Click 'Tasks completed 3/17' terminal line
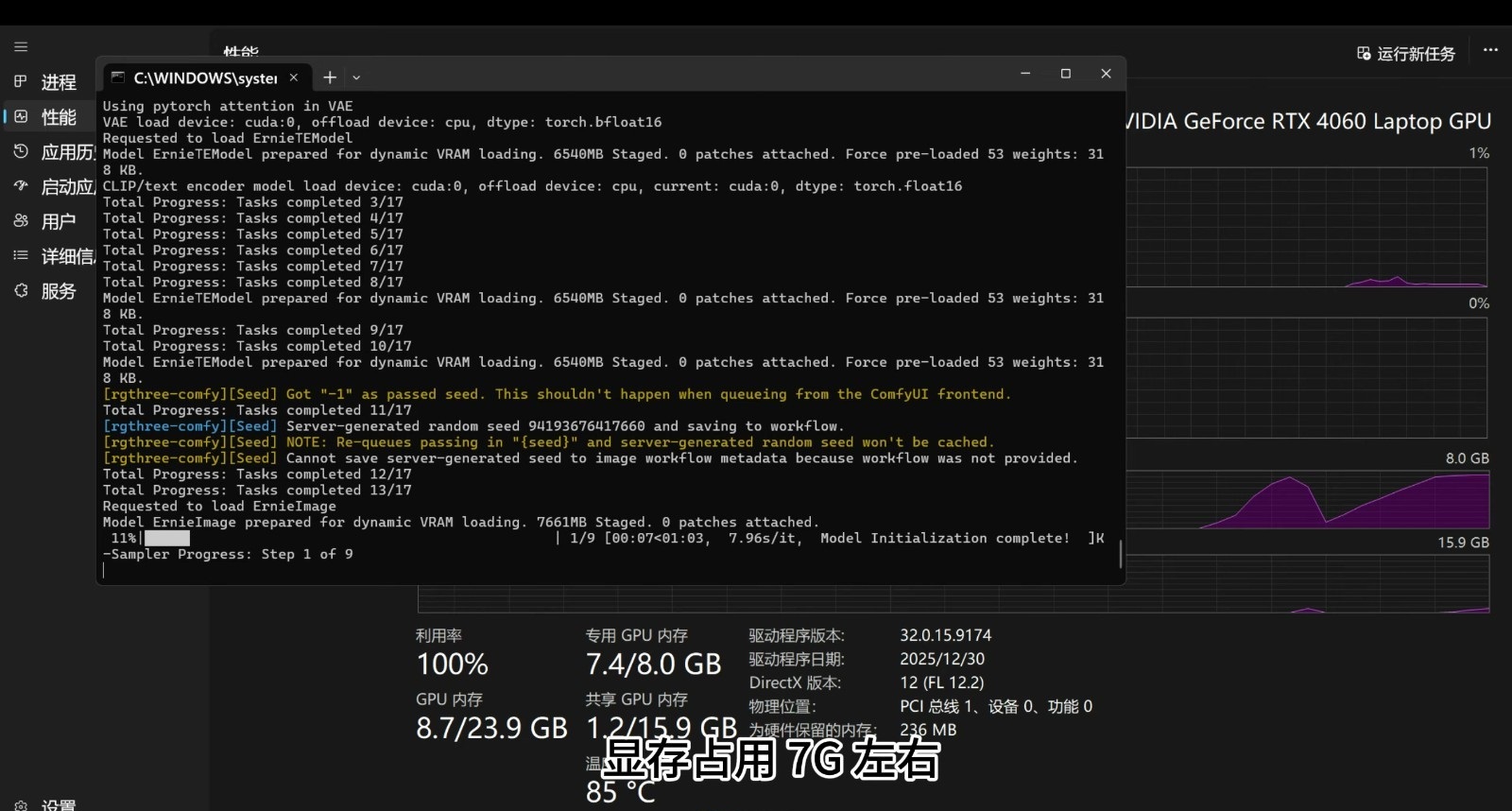The image size is (1512, 811). click(x=253, y=202)
